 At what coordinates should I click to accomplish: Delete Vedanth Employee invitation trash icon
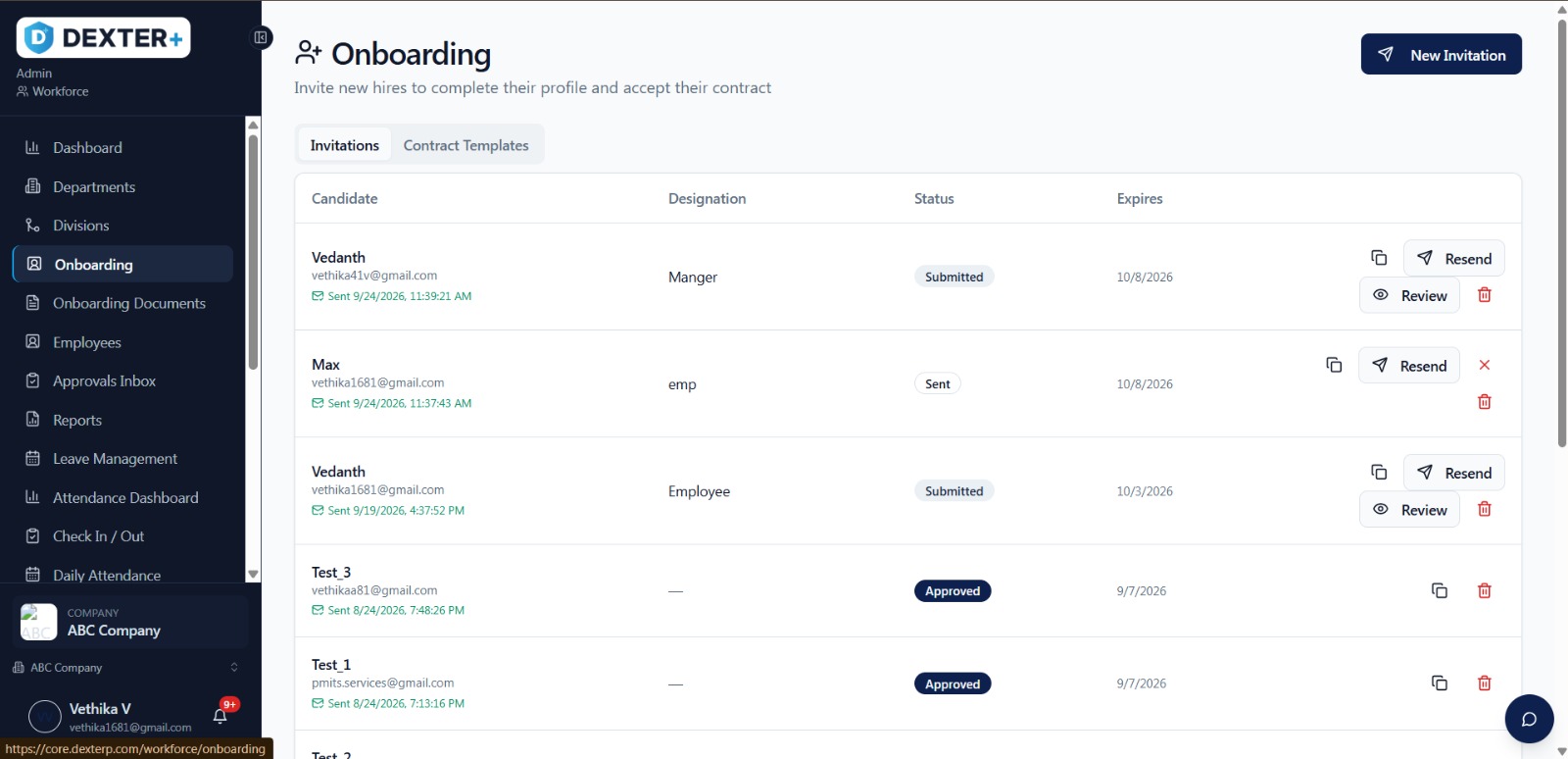click(x=1485, y=509)
